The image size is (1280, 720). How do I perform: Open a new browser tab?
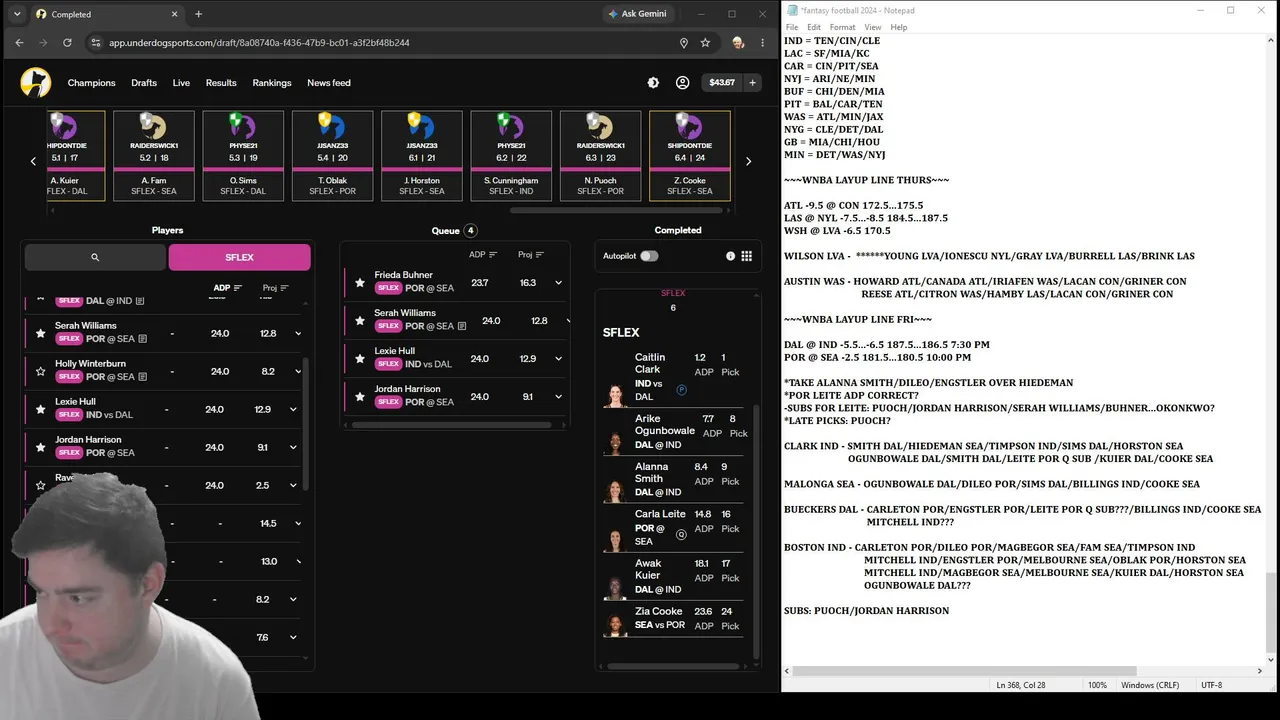(198, 14)
